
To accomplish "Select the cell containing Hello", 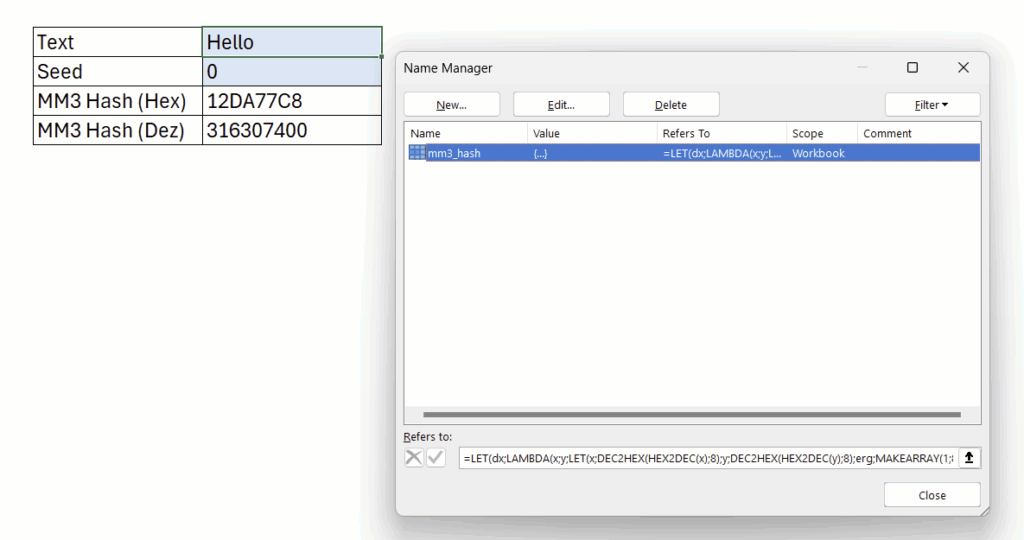I will click(291, 42).
